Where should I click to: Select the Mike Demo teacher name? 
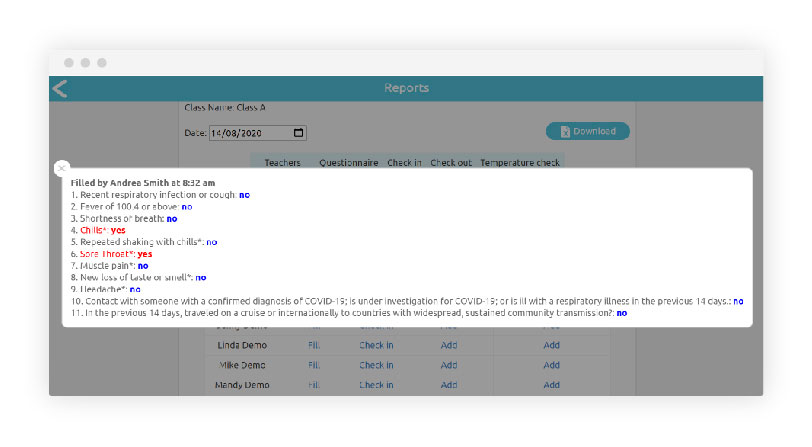(242, 365)
